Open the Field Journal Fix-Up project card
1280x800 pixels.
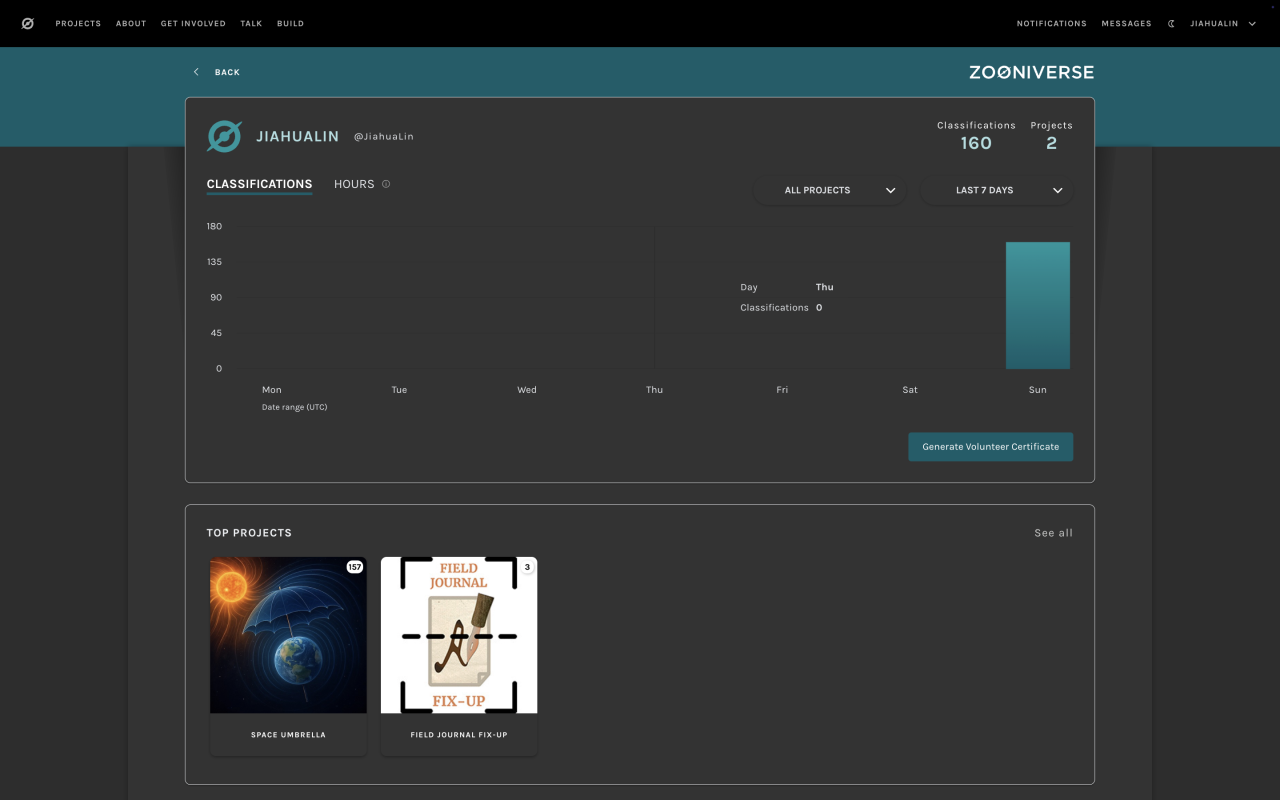coord(459,656)
